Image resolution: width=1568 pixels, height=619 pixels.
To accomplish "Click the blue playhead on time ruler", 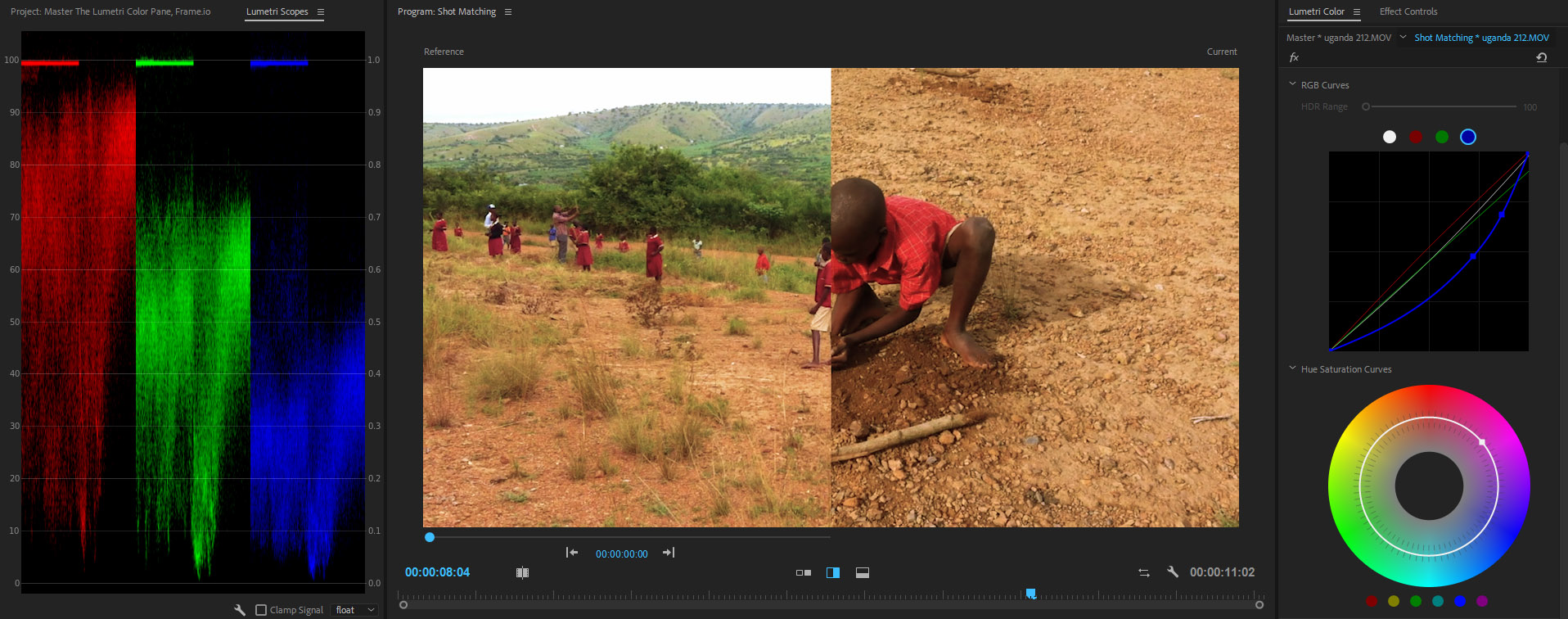I will click(1031, 593).
